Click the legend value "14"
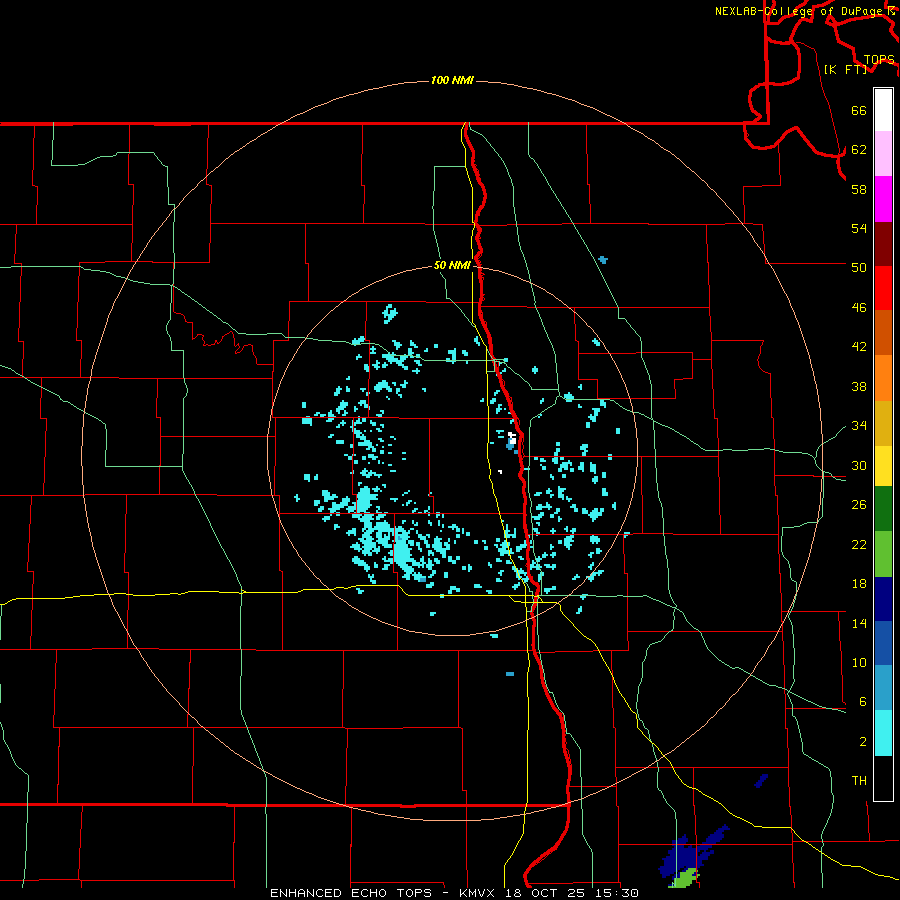 coord(859,623)
